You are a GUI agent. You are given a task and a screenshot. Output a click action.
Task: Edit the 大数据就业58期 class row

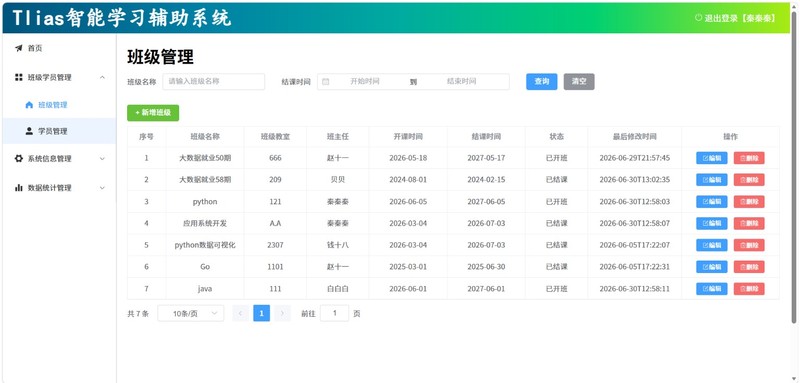[x=712, y=180]
